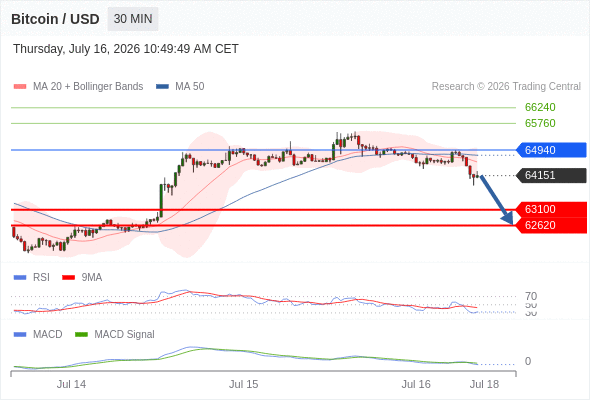Click the MACD 0 axis label

tap(528, 361)
